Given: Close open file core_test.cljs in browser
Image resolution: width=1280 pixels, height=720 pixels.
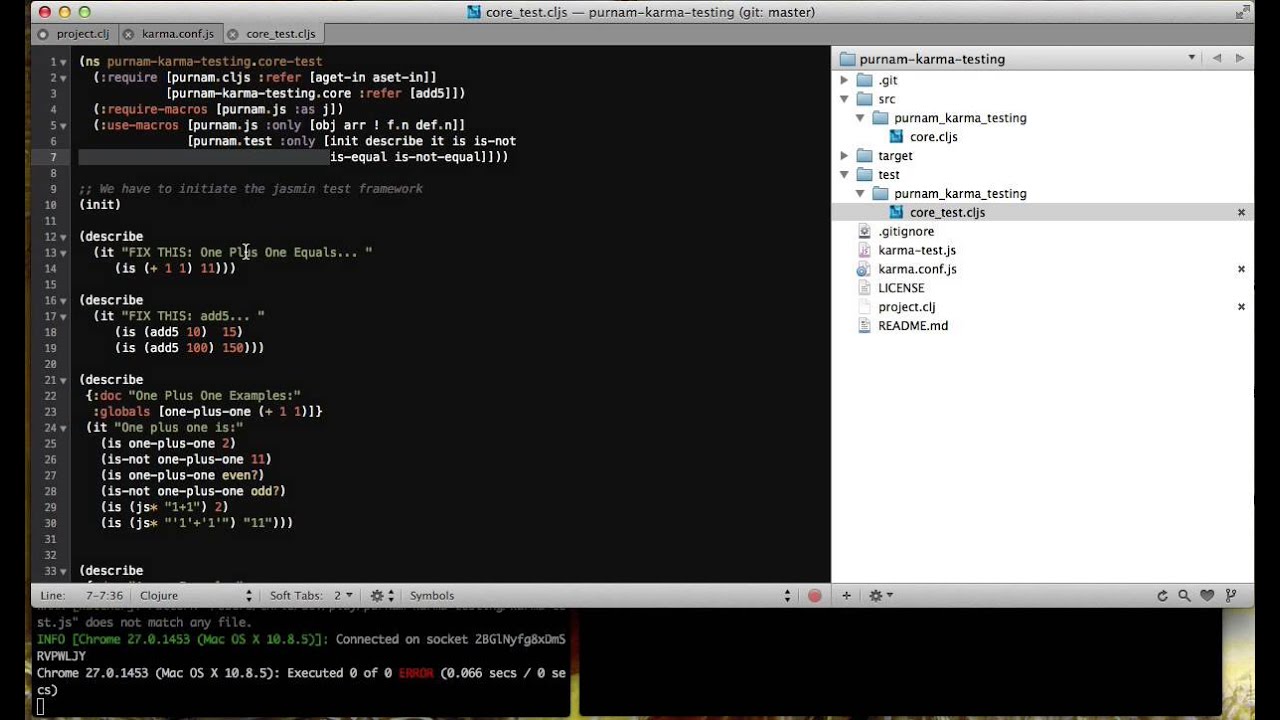Looking at the screenshot, I should pyautogui.click(x=1241, y=212).
